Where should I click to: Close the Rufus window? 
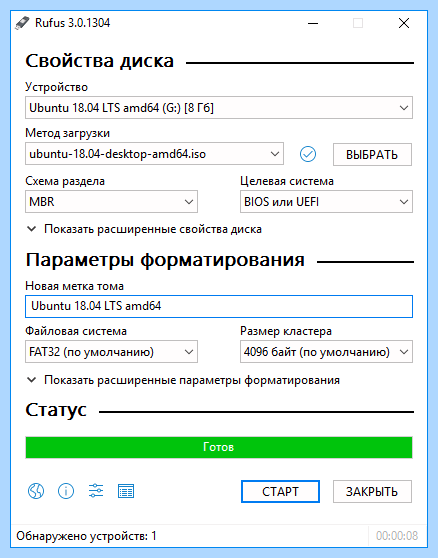pyautogui.click(x=404, y=23)
